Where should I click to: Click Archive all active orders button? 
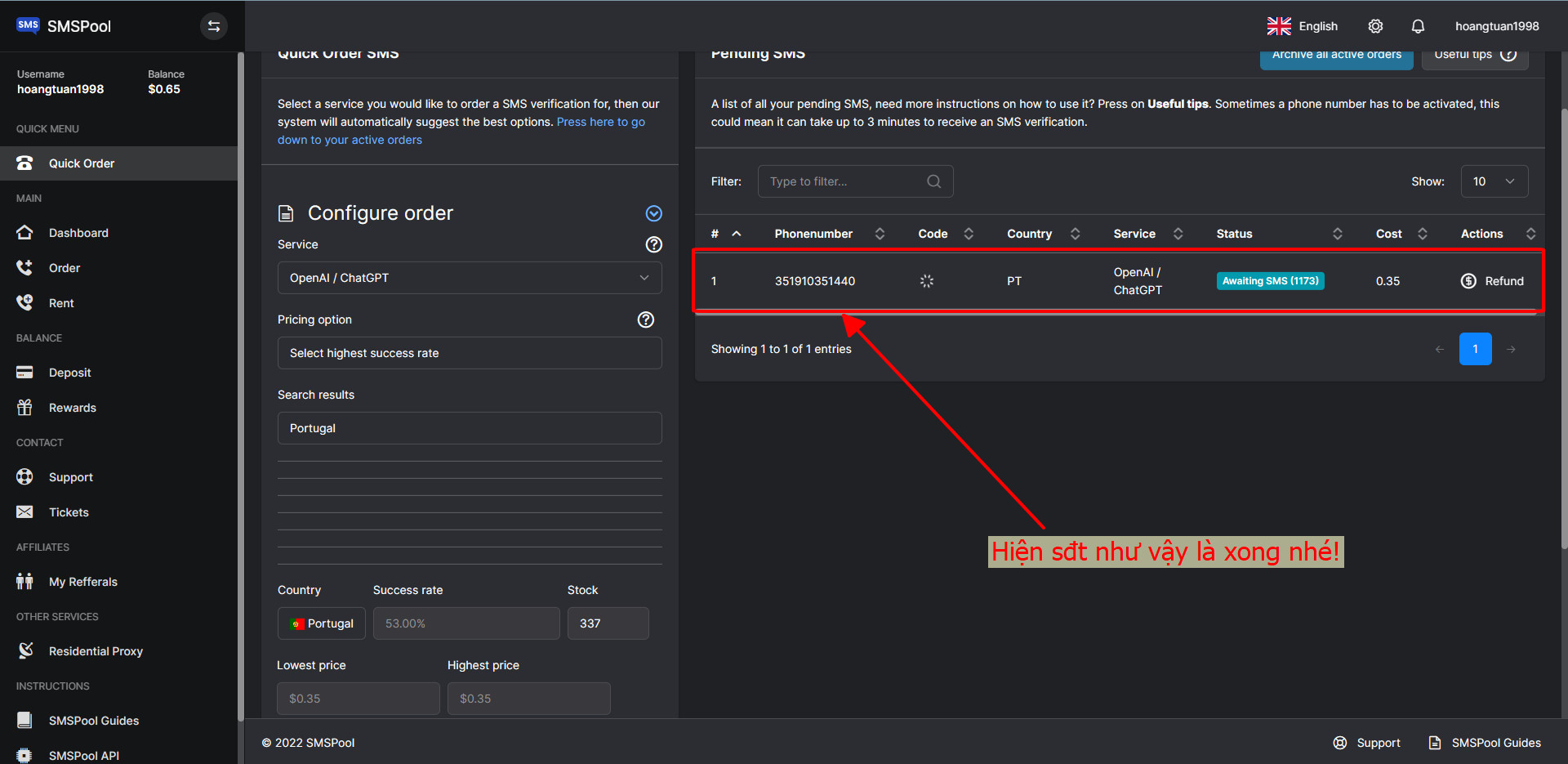1336,57
